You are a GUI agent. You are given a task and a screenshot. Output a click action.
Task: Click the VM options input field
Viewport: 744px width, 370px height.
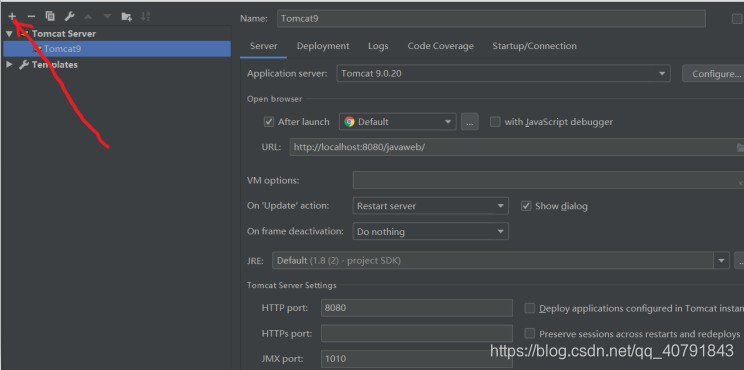click(x=549, y=181)
